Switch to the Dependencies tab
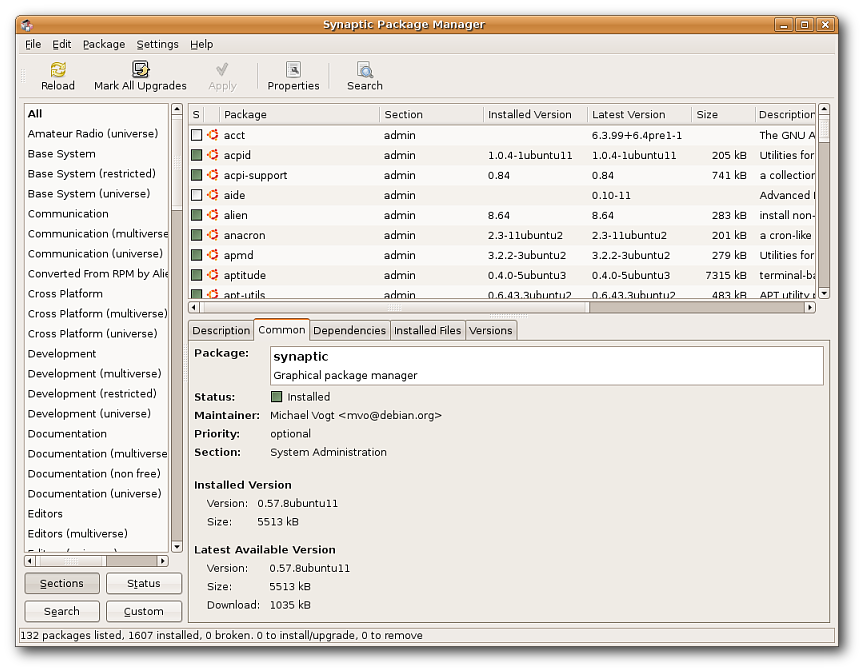The height and width of the screenshot is (672, 864). tap(349, 330)
